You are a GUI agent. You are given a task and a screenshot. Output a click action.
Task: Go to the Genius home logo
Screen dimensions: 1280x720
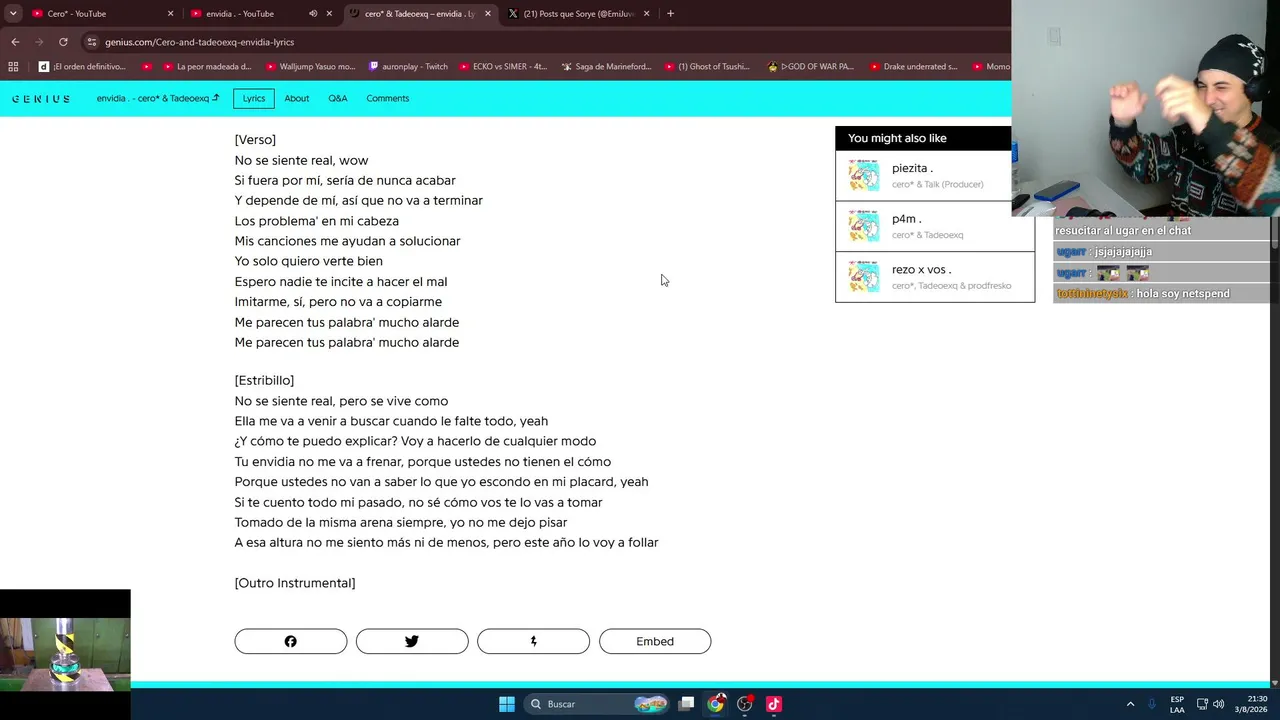(41, 99)
